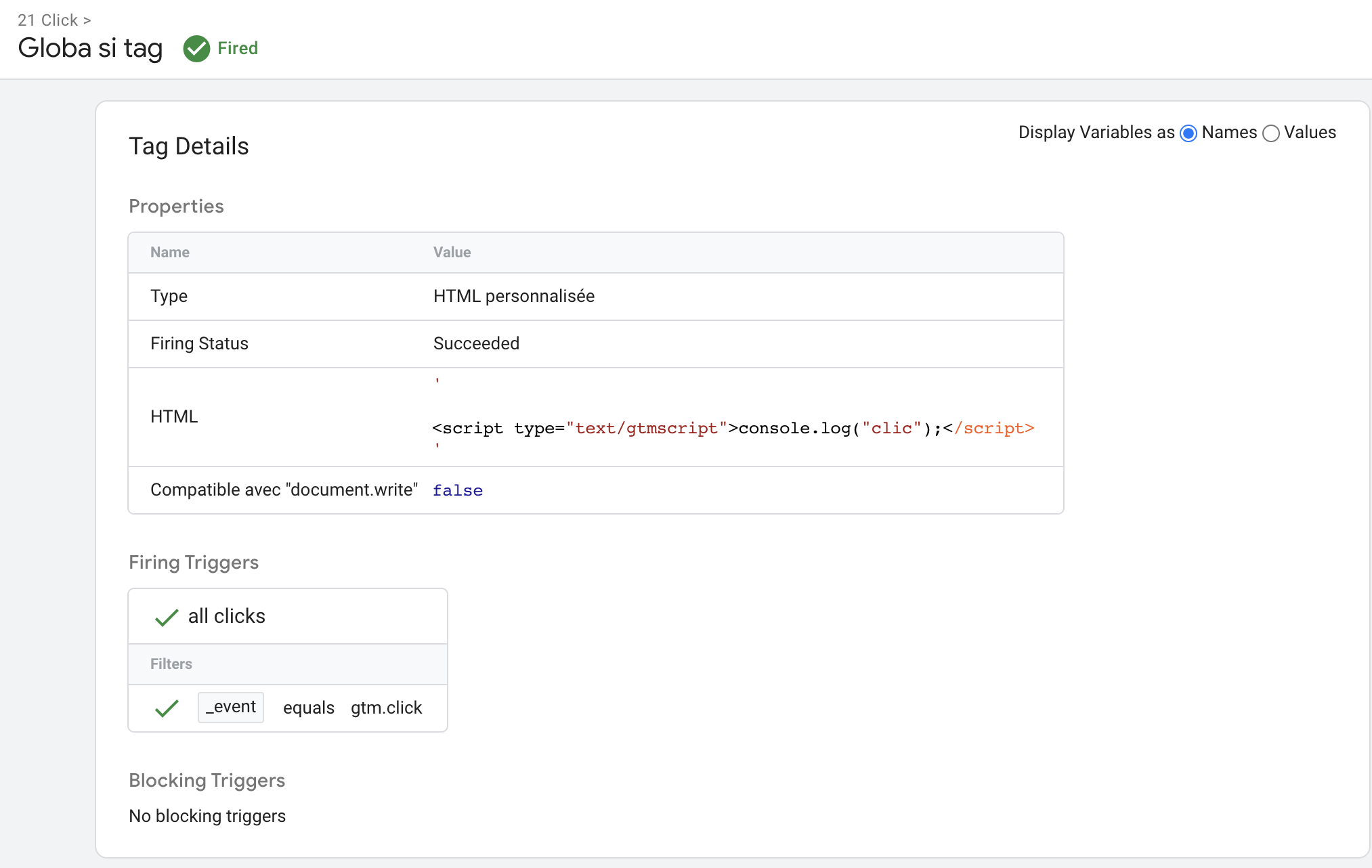The height and width of the screenshot is (868, 1372).
Task: Select the Names radio button
Action: coord(1188,133)
